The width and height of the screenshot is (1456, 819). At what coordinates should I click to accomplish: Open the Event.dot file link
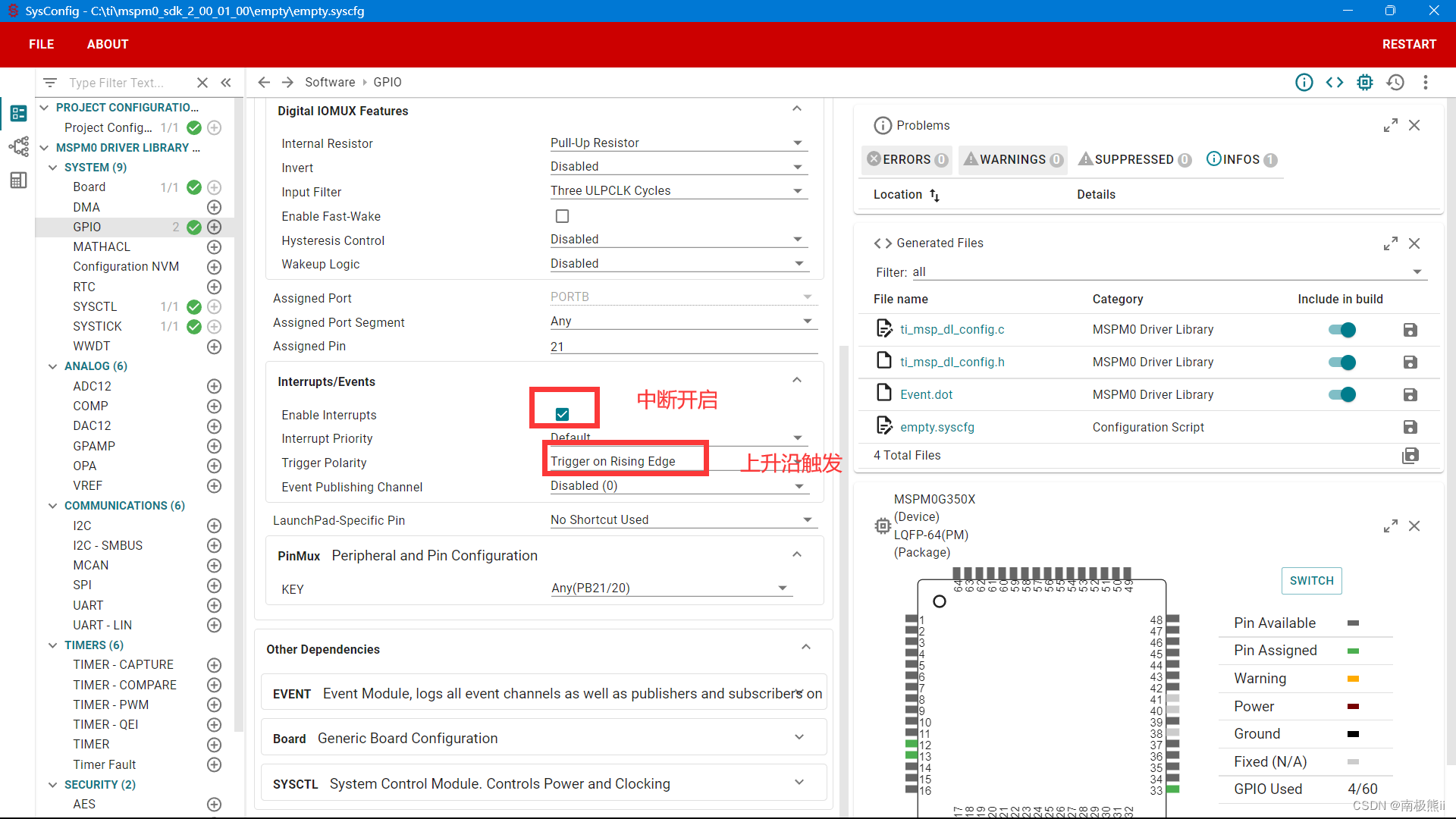click(x=926, y=394)
